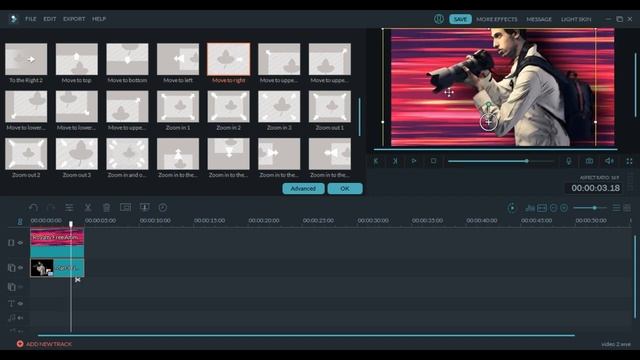Stop the preview playback
The width and height of the screenshot is (640, 360).
point(433,161)
